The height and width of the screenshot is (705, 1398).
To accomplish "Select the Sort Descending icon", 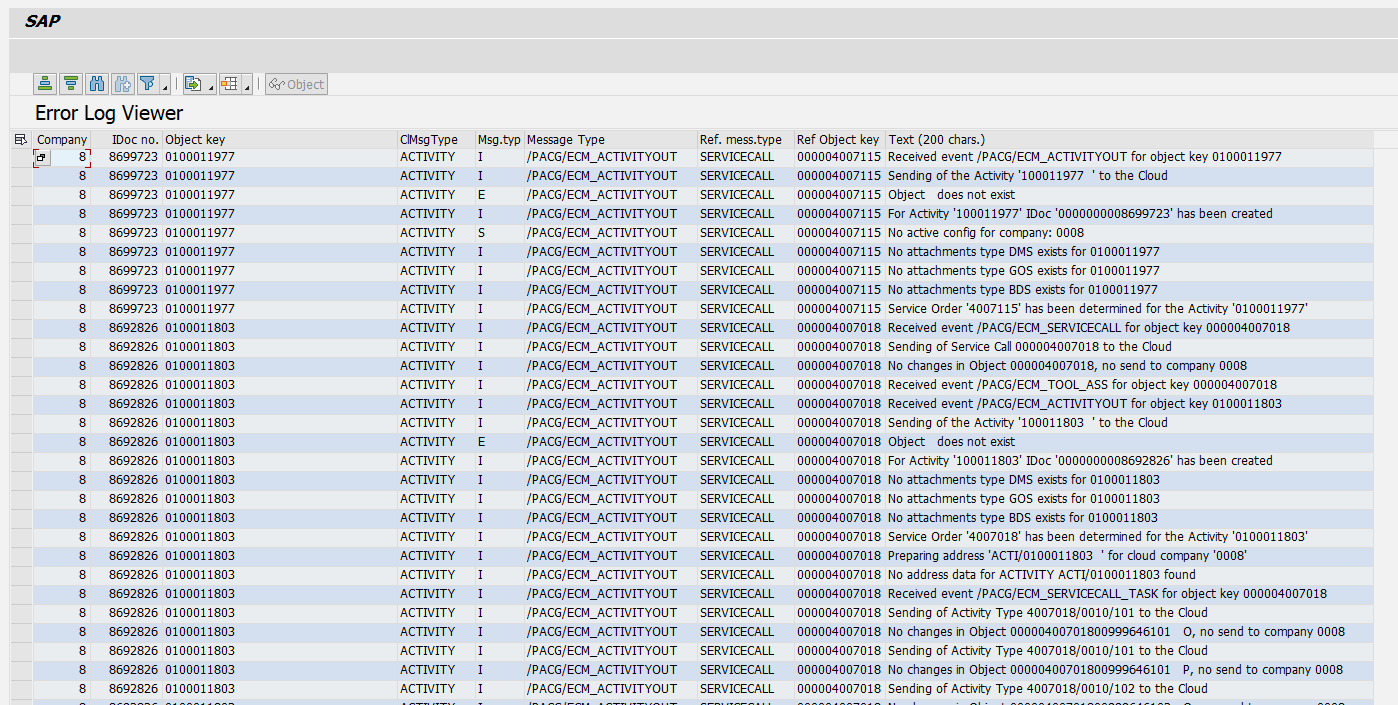I will 70,83.
